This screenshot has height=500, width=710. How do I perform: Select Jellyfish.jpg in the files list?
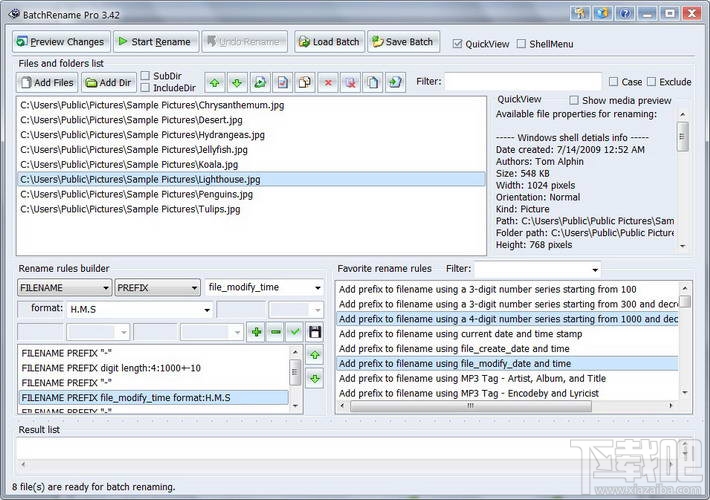coord(251,150)
